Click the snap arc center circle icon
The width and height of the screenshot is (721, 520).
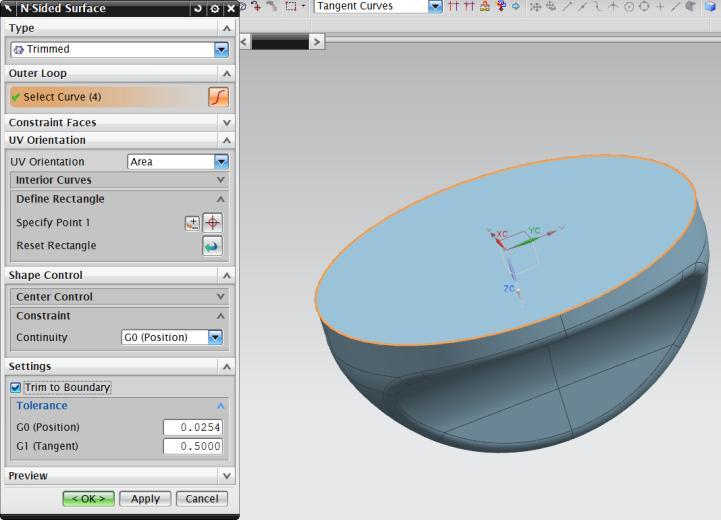pyautogui.click(x=629, y=6)
